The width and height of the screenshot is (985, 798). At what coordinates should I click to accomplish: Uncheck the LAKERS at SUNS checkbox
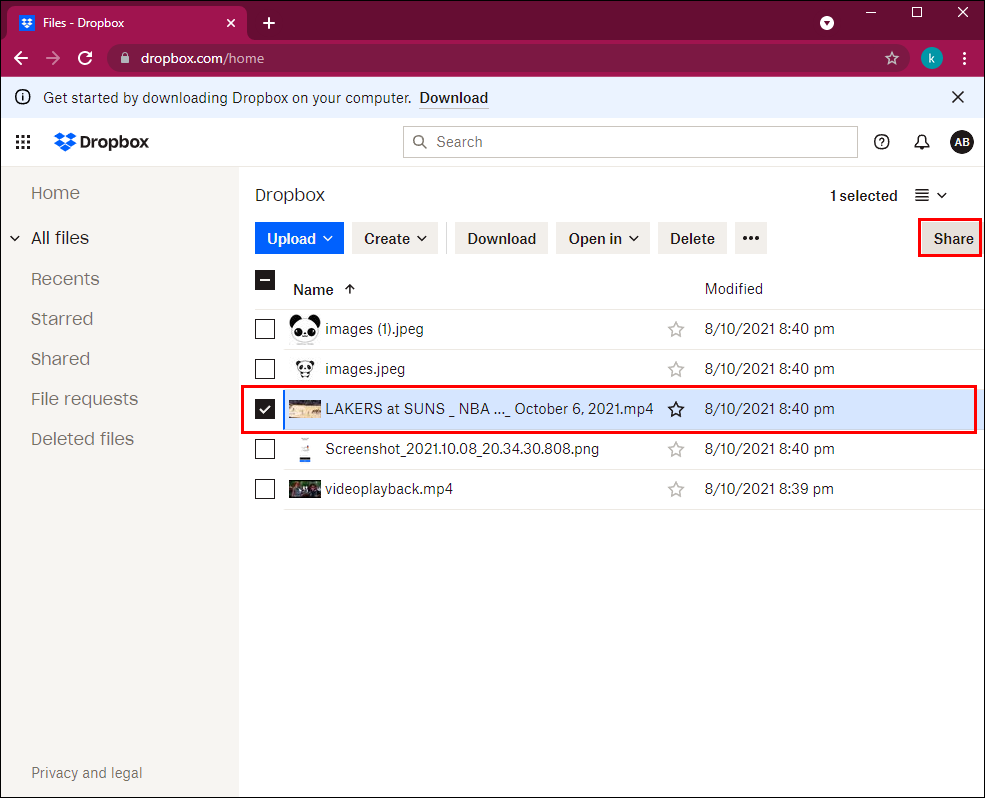[x=264, y=409]
